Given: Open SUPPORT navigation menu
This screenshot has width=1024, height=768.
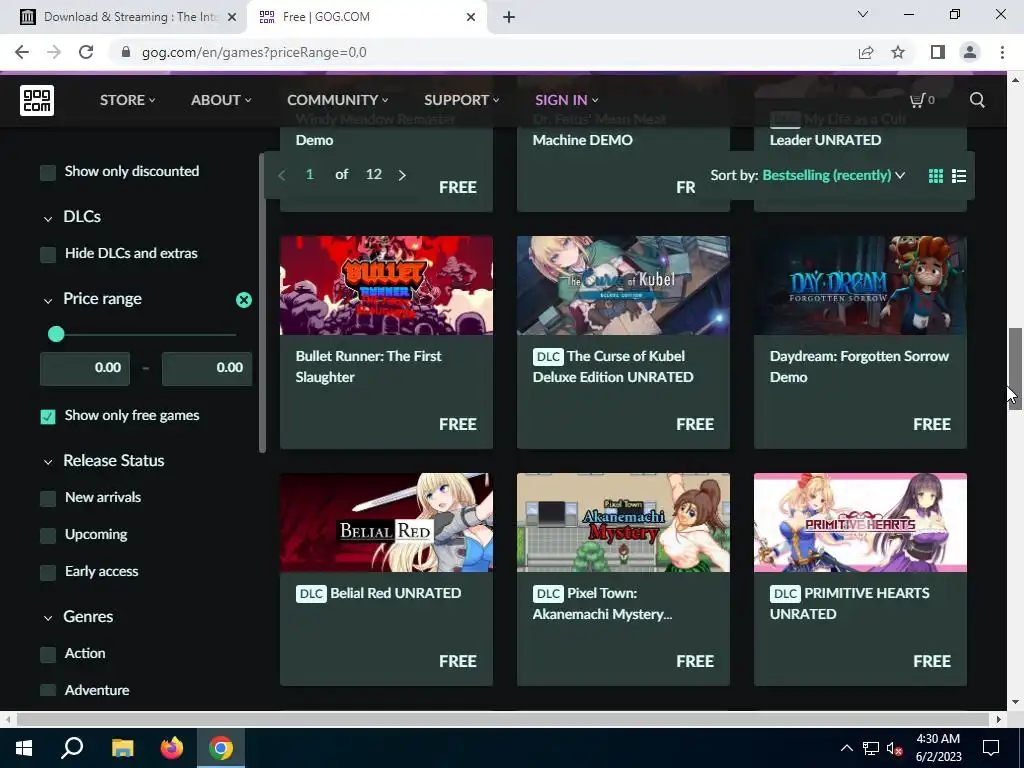Looking at the screenshot, I should [x=462, y=100].
